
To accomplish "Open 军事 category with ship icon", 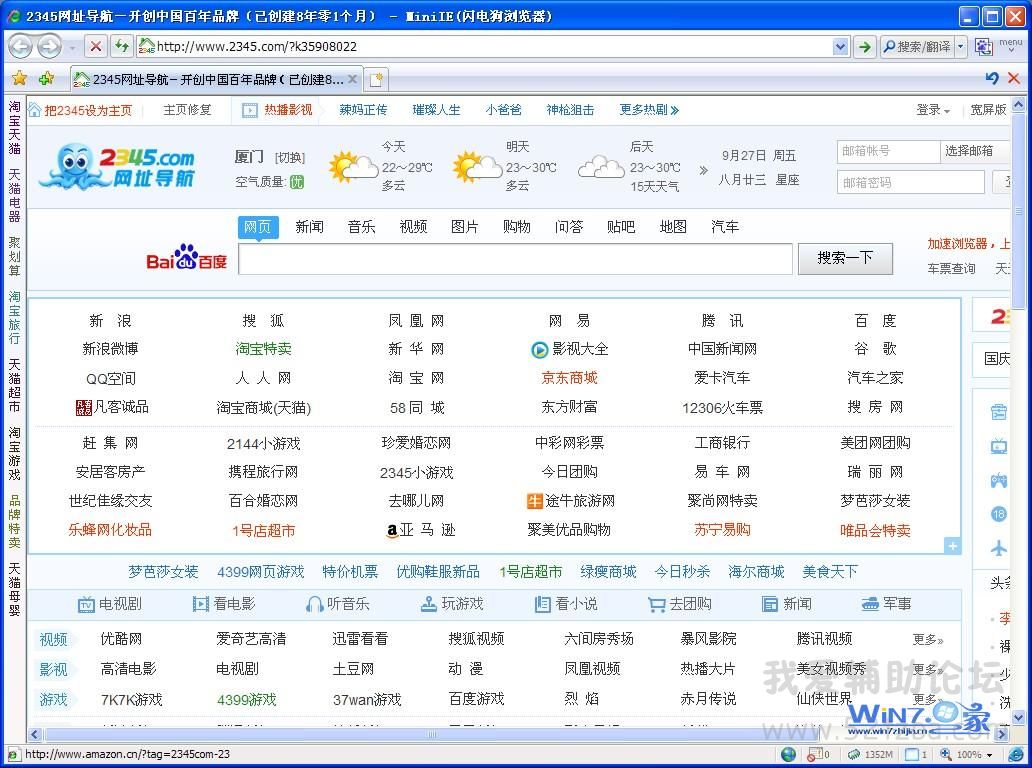I will pos(887,603).
